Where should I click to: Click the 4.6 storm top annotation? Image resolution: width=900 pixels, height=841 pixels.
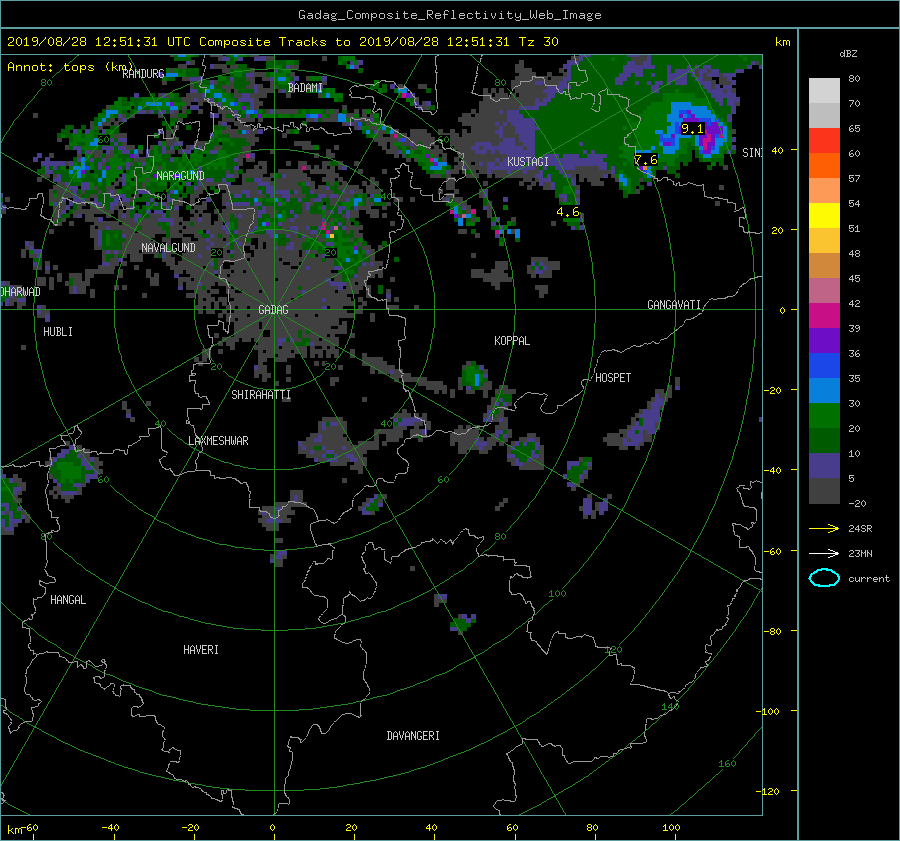pos(568,212)
